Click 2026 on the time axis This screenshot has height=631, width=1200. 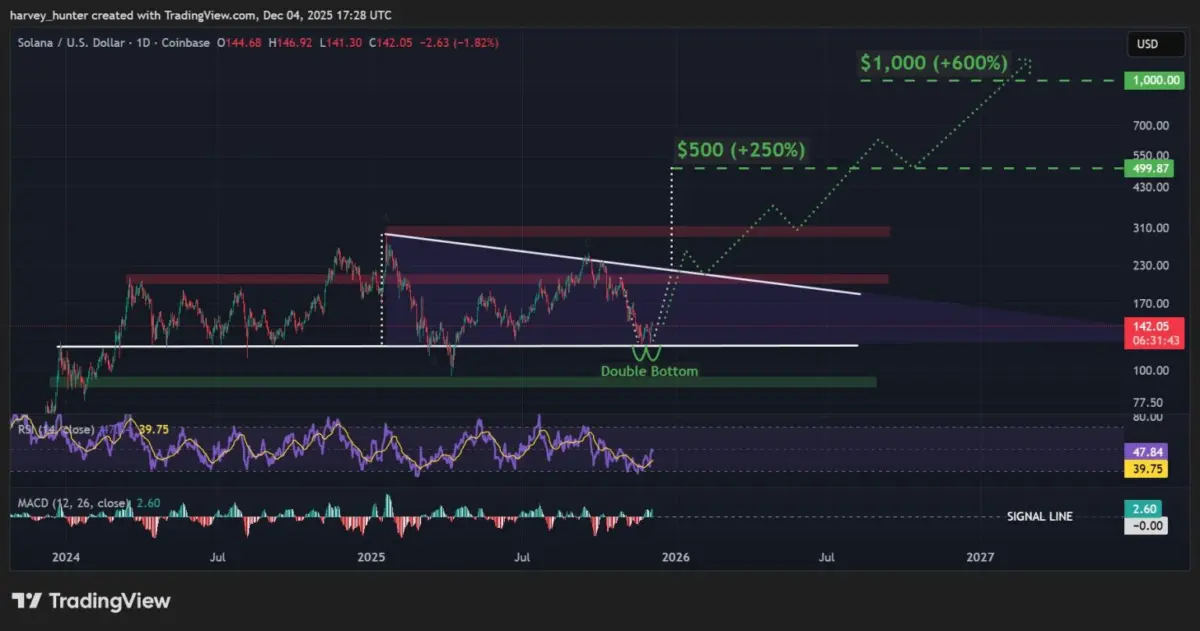point(675,556)
